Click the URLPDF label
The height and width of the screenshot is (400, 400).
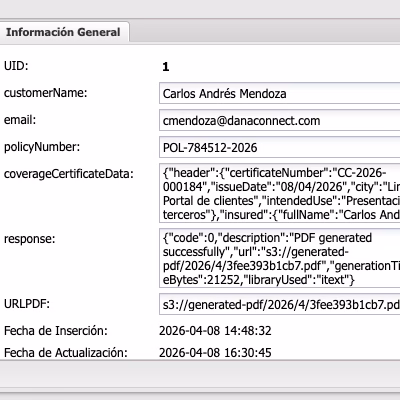click(x=27, y=304)
